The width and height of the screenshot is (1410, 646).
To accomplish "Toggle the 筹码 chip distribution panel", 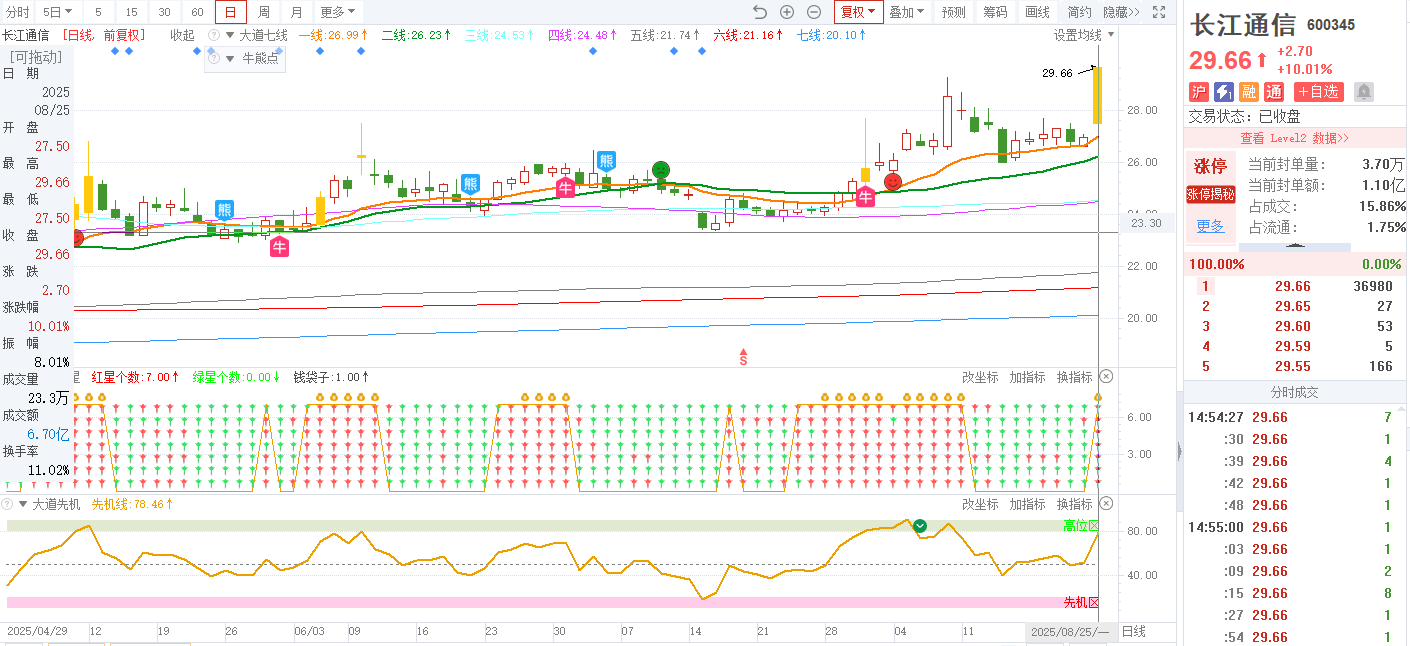I will pos(995,12).
